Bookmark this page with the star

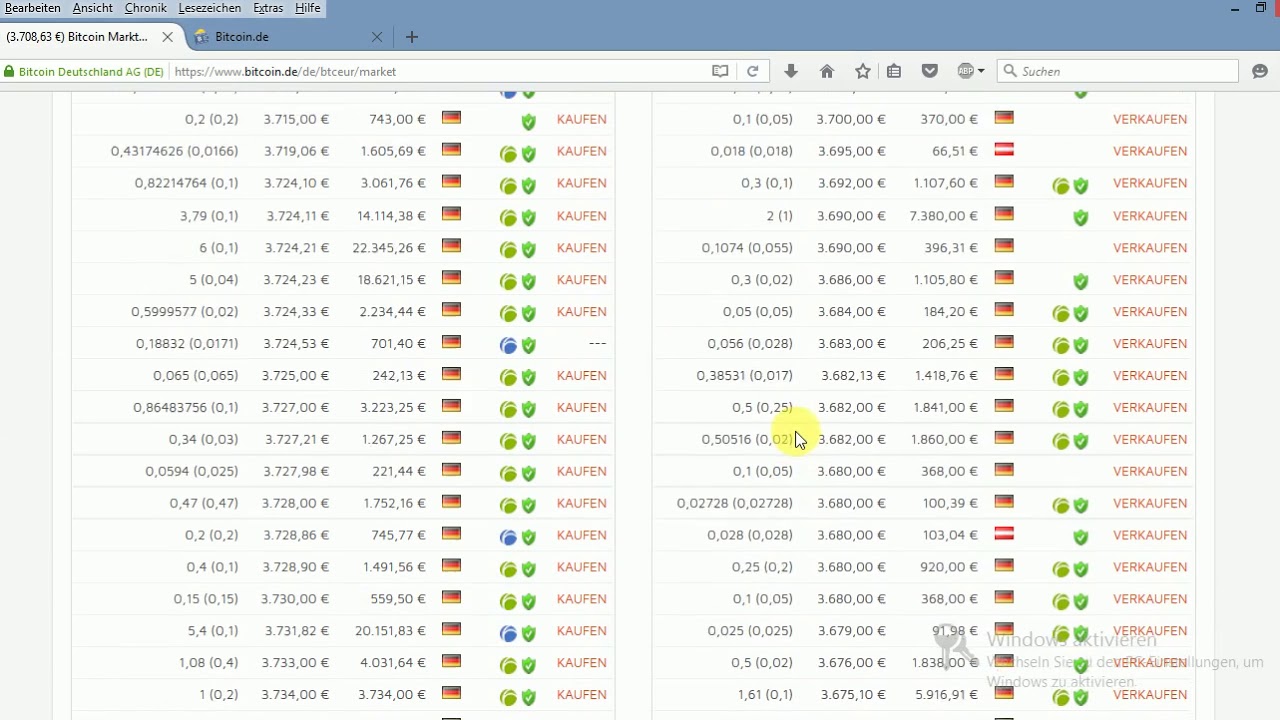click(x=862, y=71)
